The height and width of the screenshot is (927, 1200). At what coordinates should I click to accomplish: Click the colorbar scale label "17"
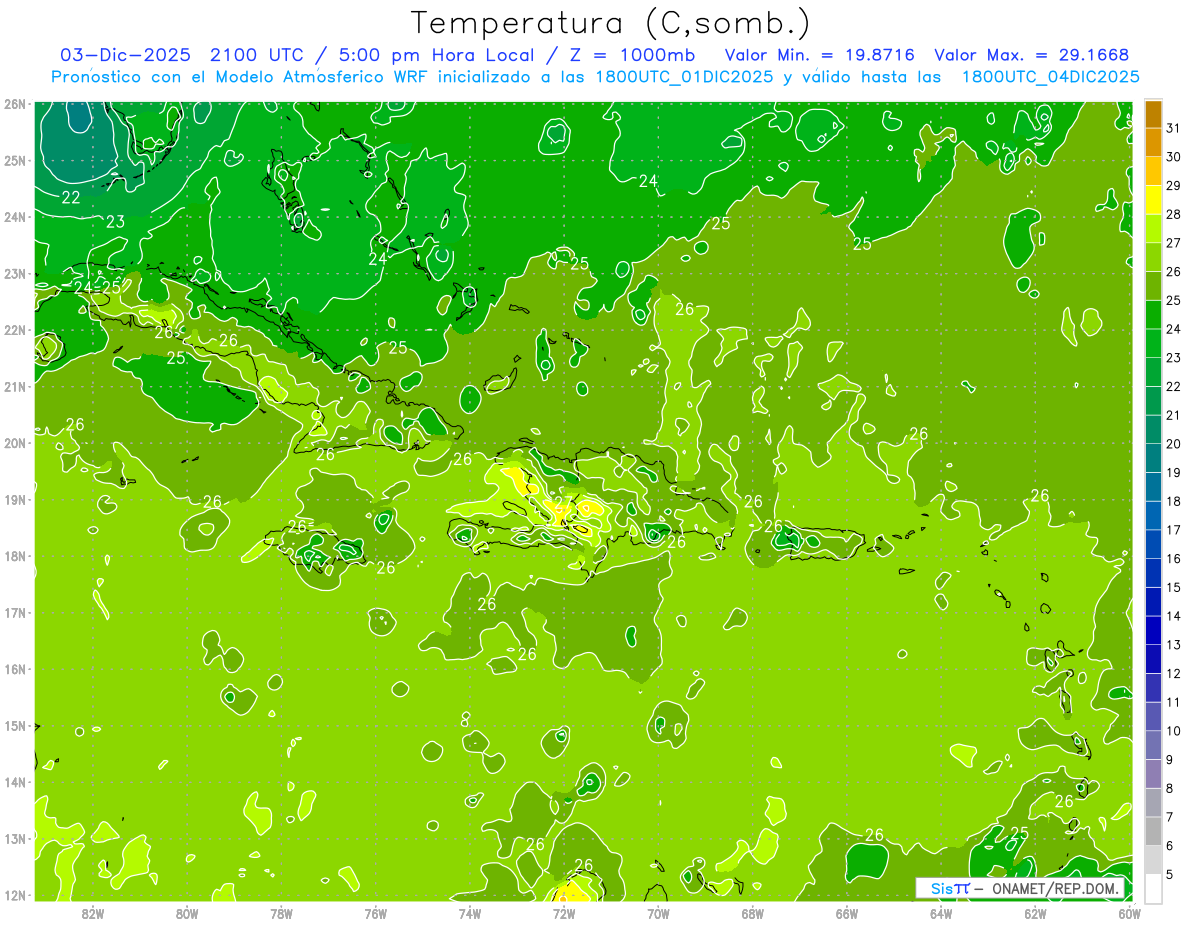click(x=1174, y=529)
